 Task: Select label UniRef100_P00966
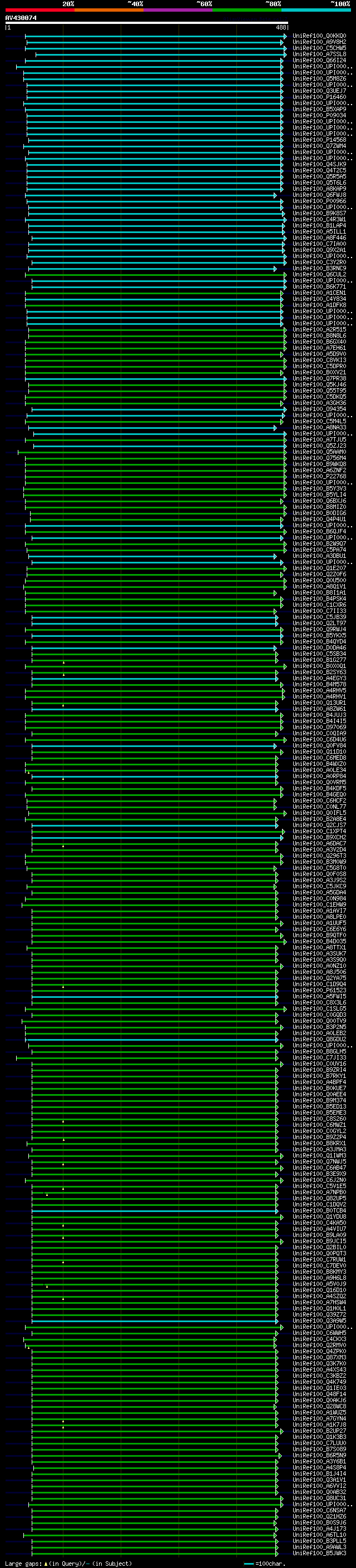click(x=319, y=201)
